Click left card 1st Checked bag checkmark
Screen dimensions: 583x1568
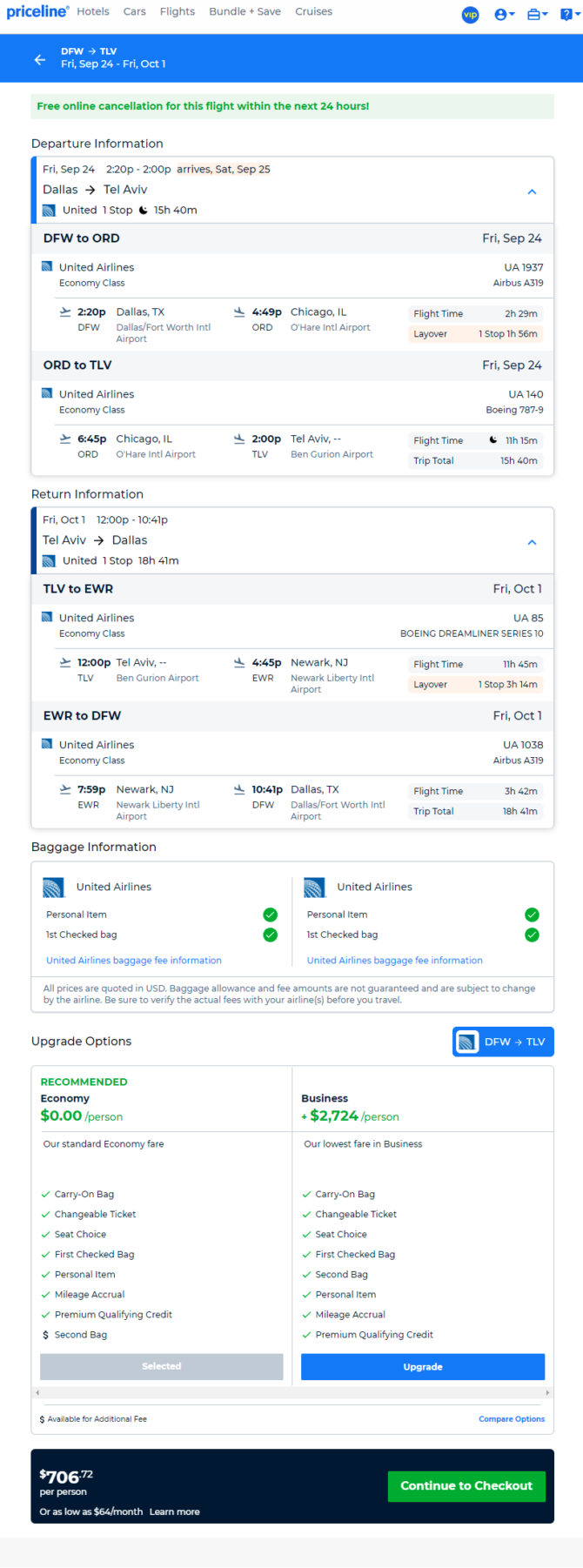click(271, 935)
